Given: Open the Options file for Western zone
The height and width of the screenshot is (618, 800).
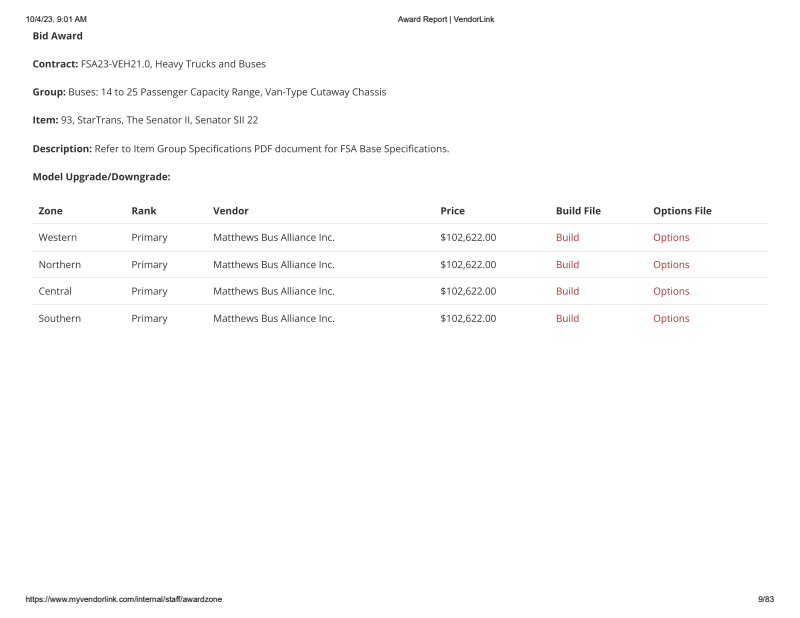Looking at the screenshot, I should [671, 238].
